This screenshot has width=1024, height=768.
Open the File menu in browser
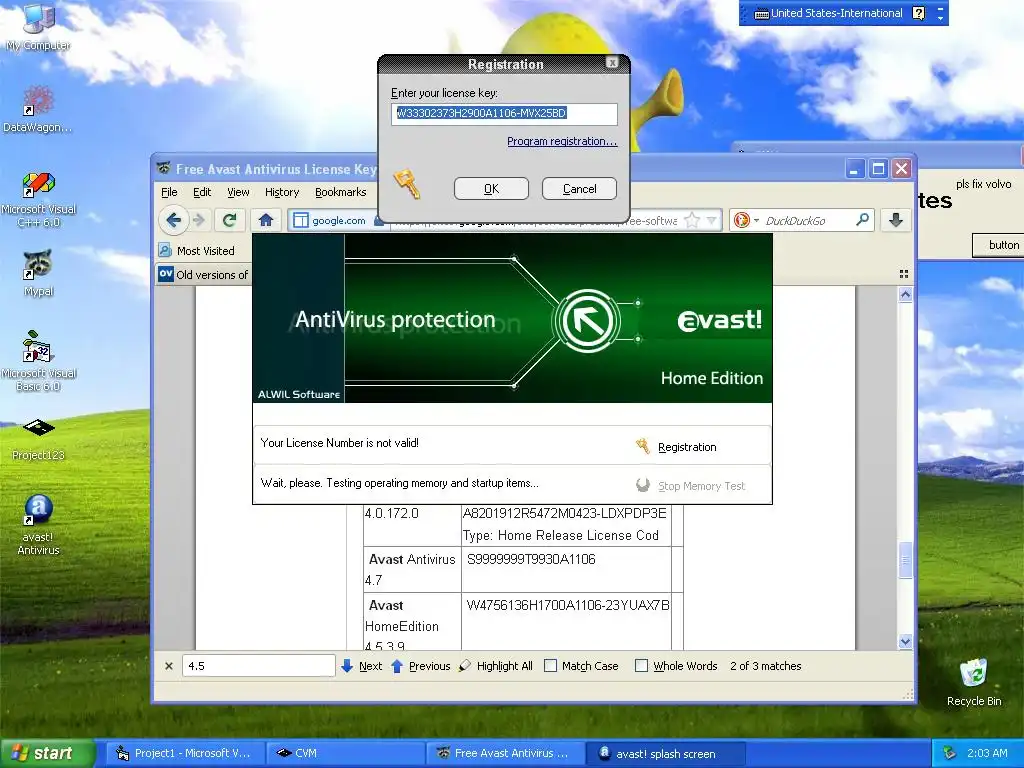coord(169,192)
